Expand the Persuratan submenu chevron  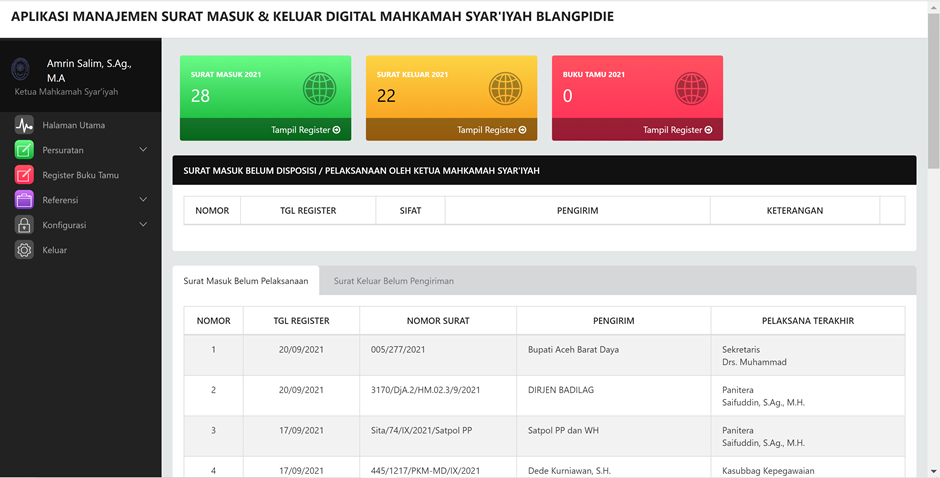coord(143,150)
